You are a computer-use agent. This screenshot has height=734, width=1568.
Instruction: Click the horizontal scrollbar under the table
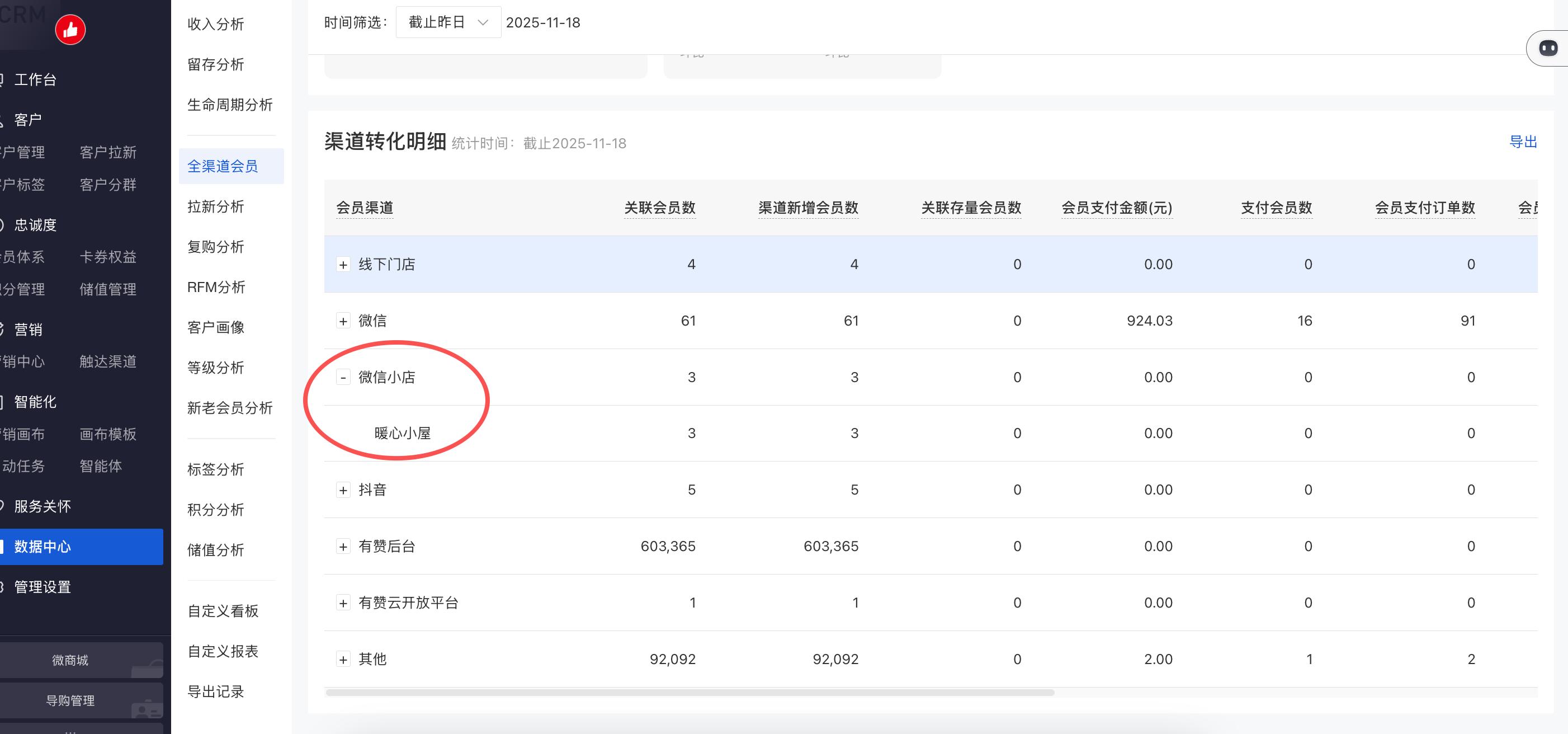pos(689,693)
